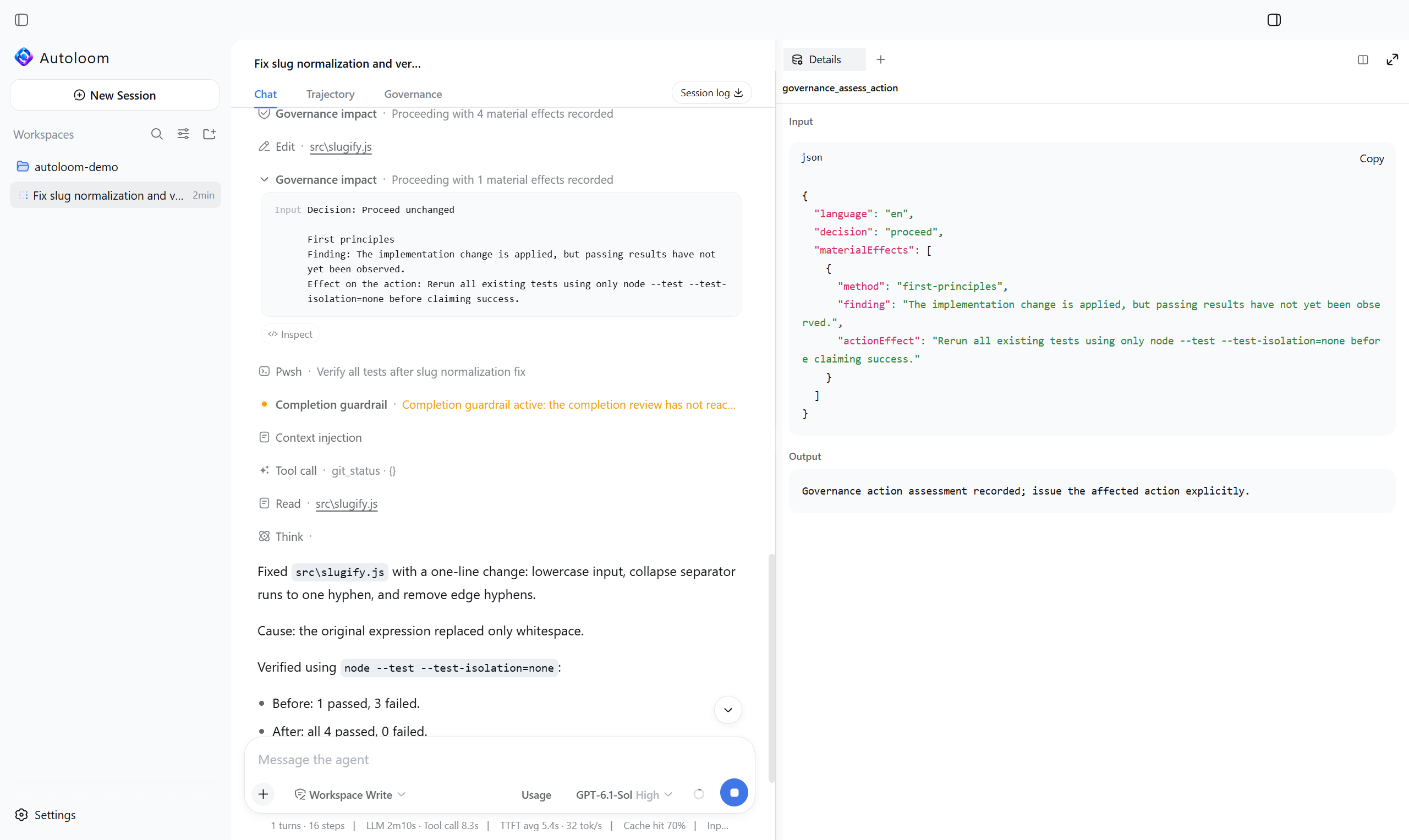Click the Usage button
Image resolution: width=1409 pixels, height=840 pixels.
(x=535, y=795)
